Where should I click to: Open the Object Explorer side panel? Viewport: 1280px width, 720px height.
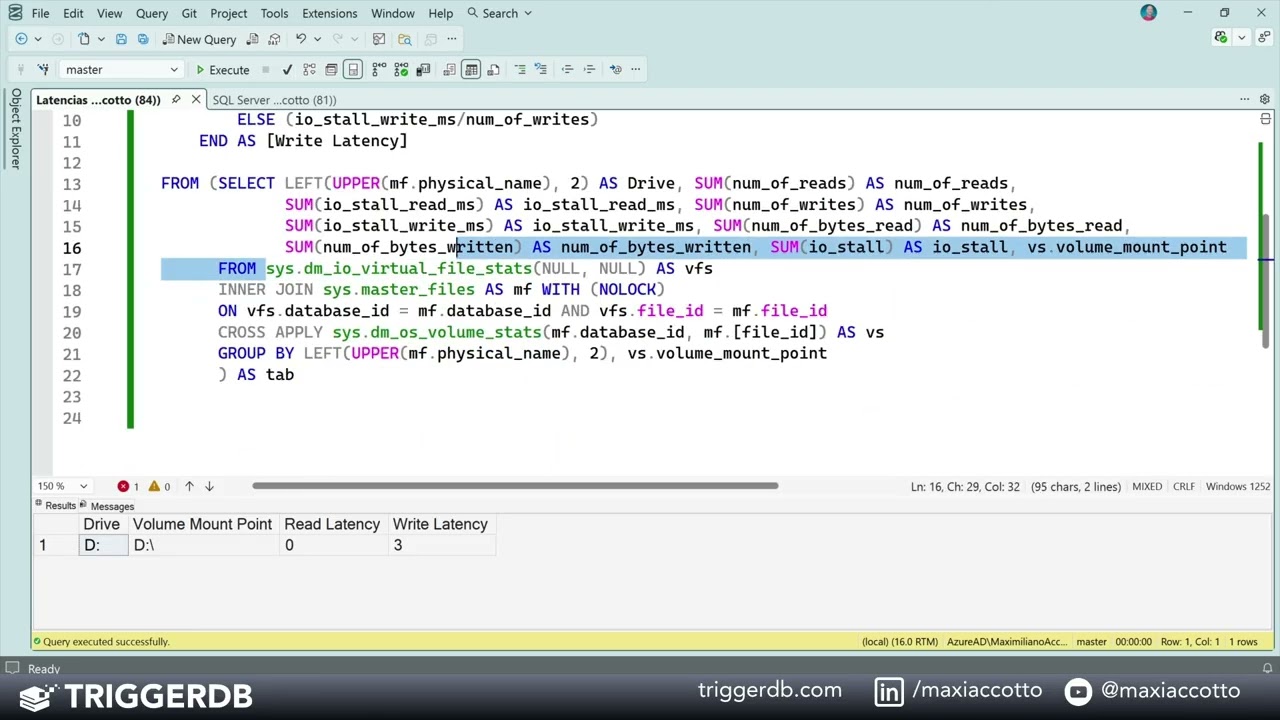(x=15, y=128)
